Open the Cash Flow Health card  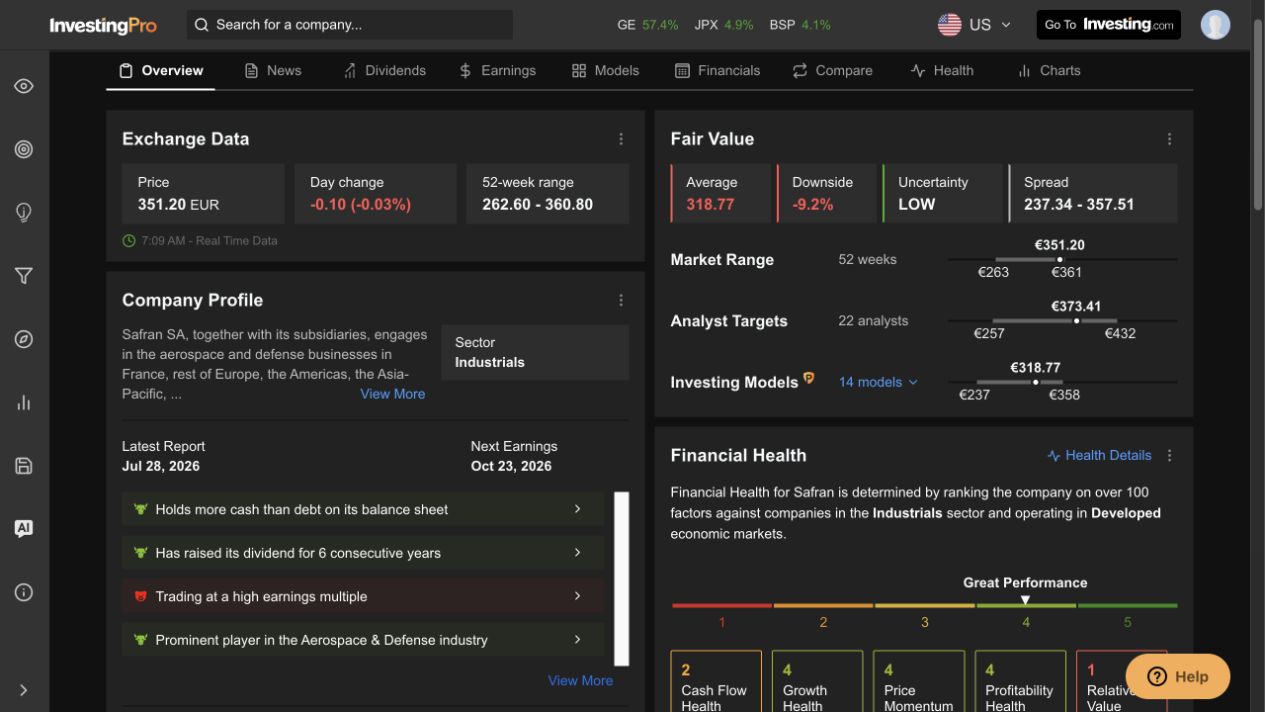point(716,682)
